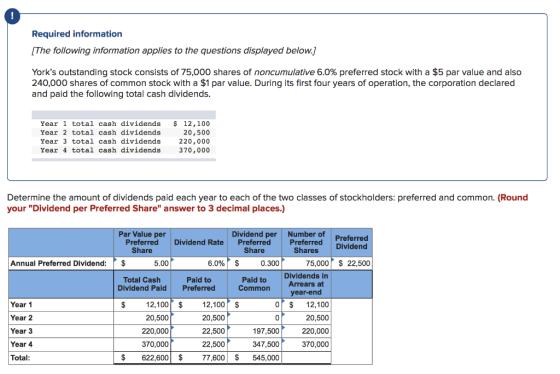The height and width of the screenshot is (374, 560).
Task: Select Year 2 Paid to Preferred 20,500 field
Action: (199, 318)
